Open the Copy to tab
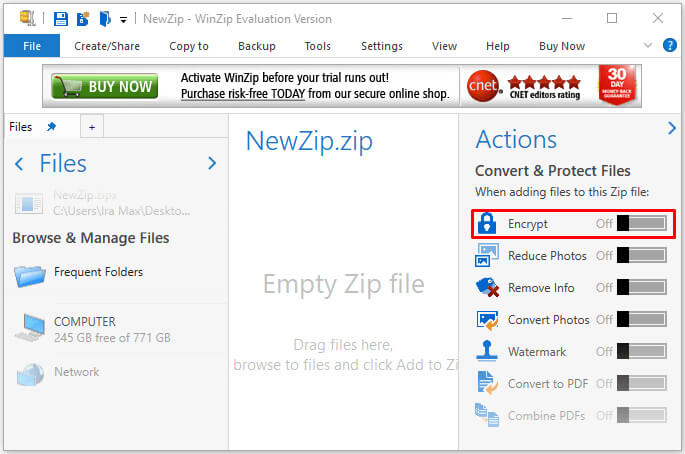Viewport: 685px width, 454px height. pyautogui.click(x=189, y=46)
